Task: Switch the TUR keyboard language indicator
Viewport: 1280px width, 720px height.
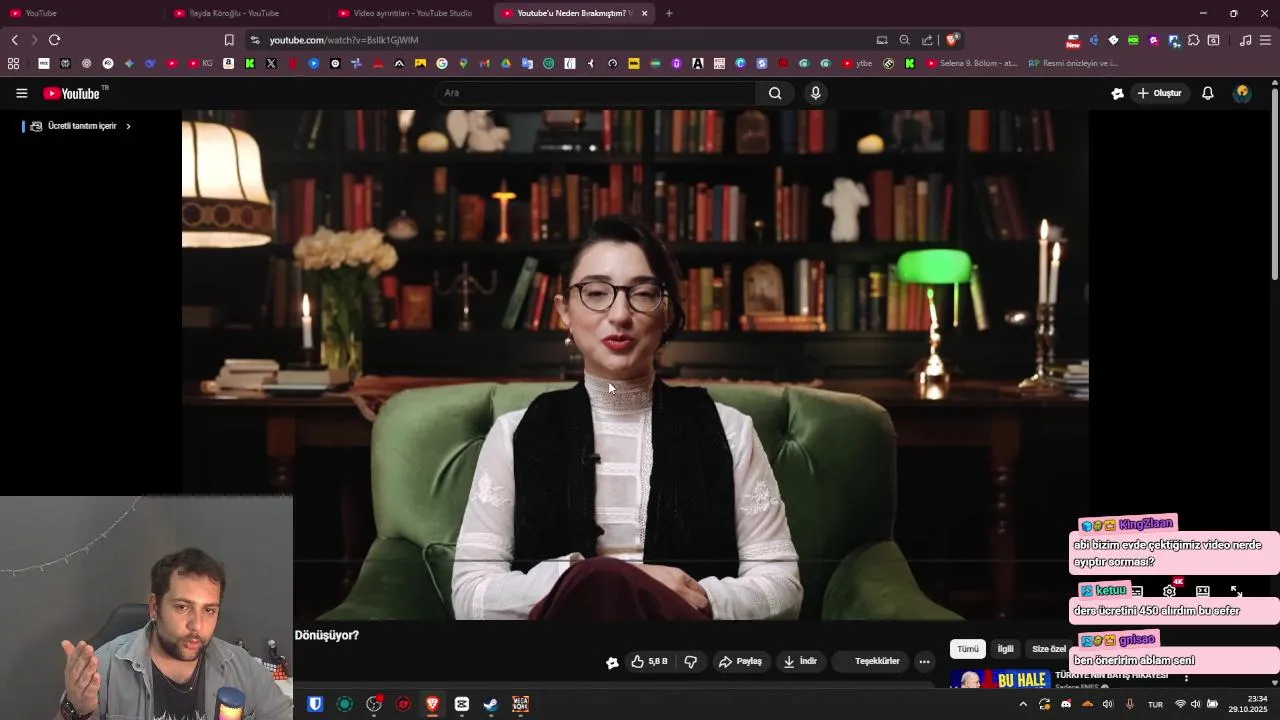Action: [1155, 704]
